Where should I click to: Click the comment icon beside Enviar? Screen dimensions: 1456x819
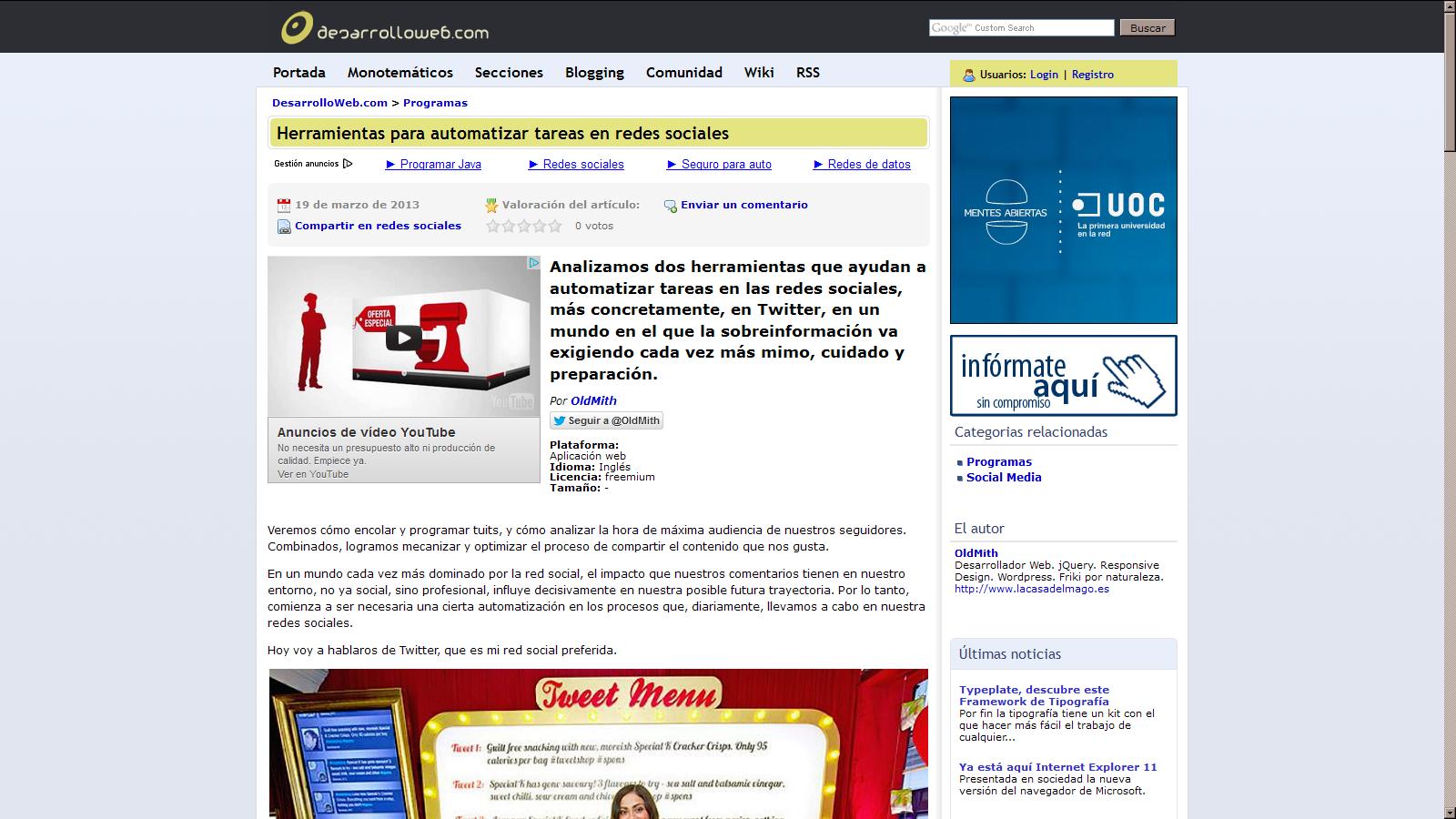[x=671, y=206]
